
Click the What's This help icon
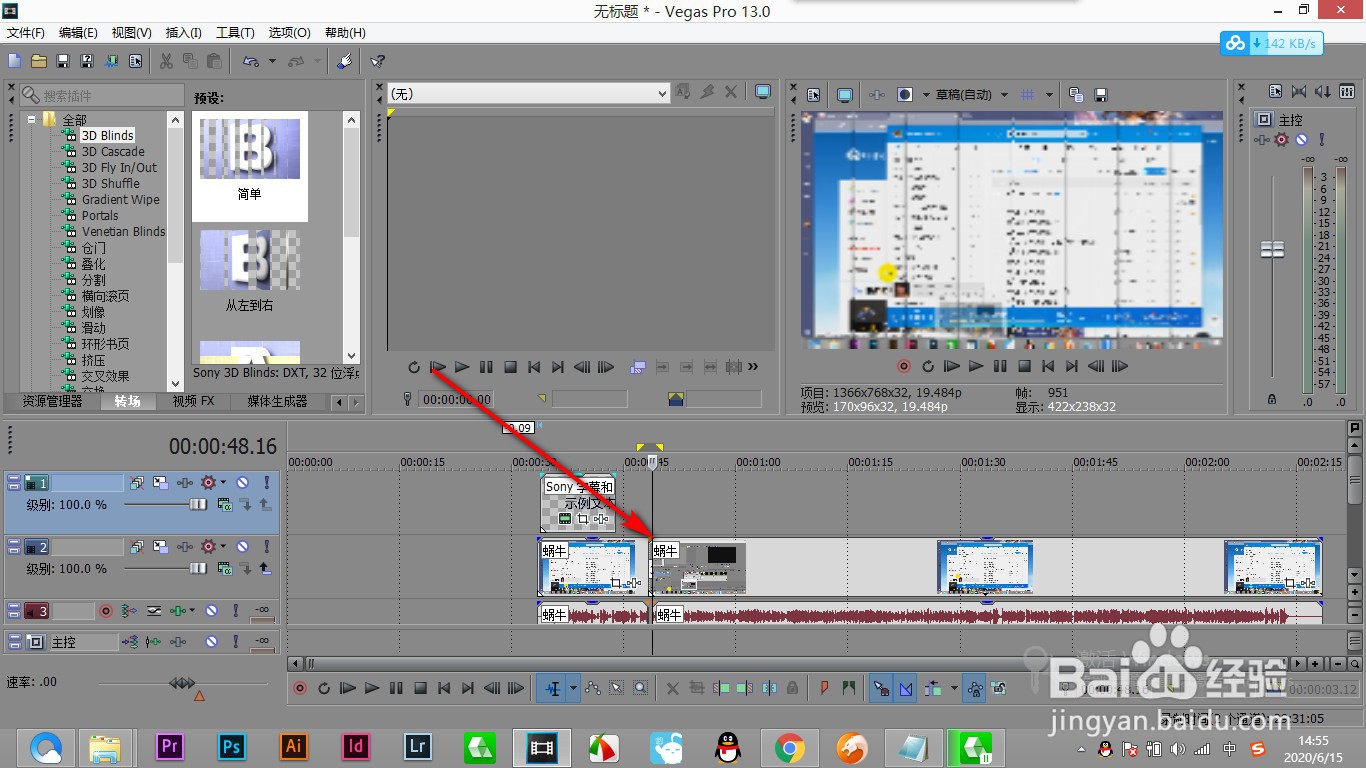point(377,61)
